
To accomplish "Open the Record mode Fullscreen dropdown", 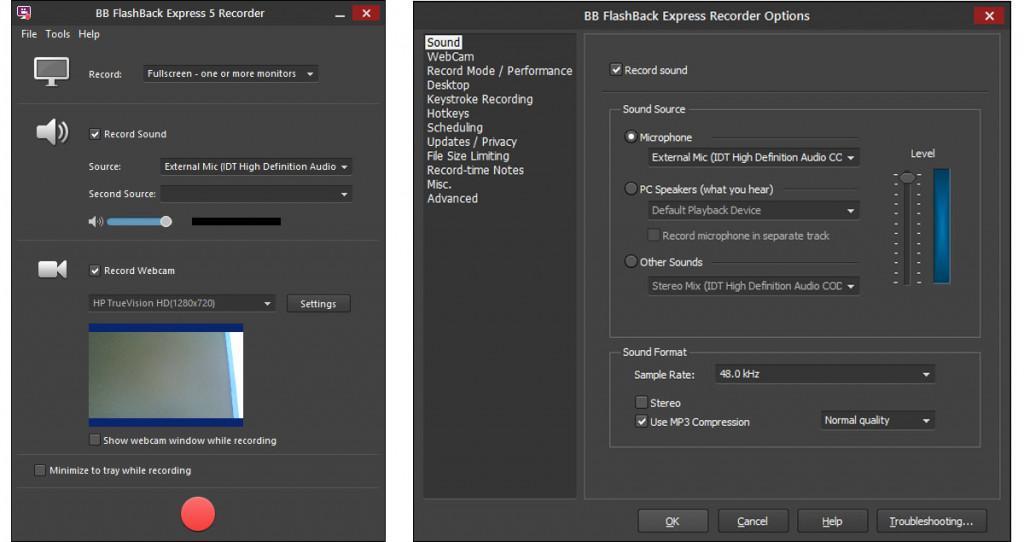I will tap(231, 74).
